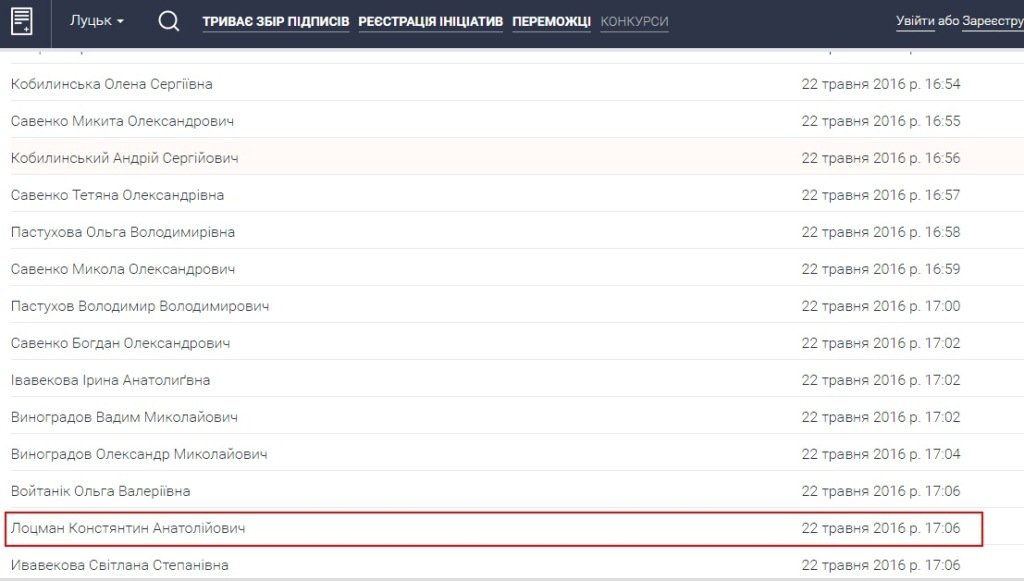Open the Конкурси menu item
Image resolution: width=1024 pixels, height=581 pixels.
click(x=634, y=21)
